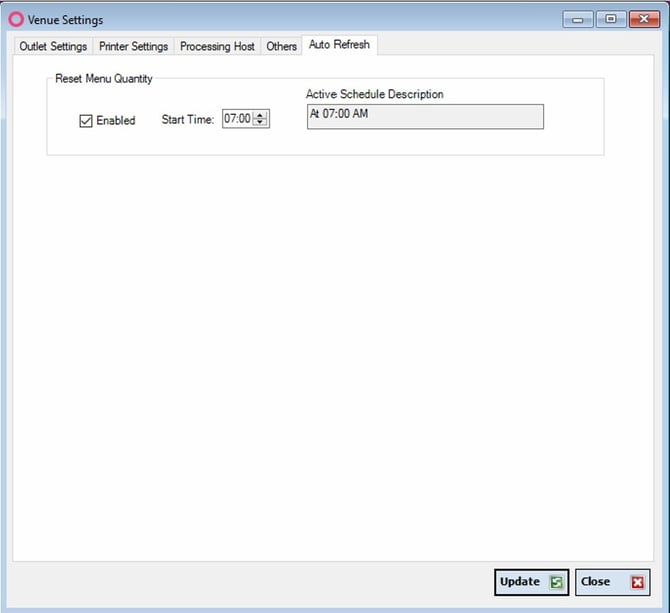
Task: Close window with the red X title button
Action: [644, 20]
